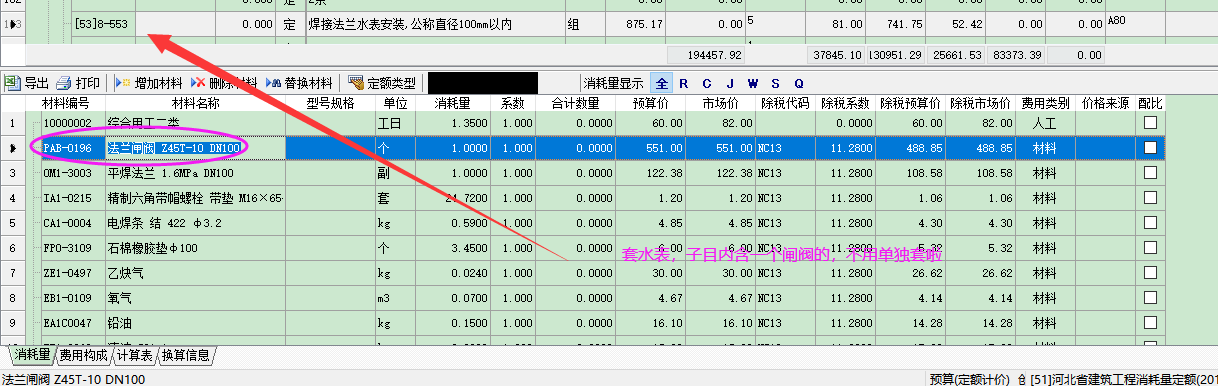1218x386 pixels.
Task: Tick the 配比 checkbox for 法兰闸阀 row
Action: 1150,147
